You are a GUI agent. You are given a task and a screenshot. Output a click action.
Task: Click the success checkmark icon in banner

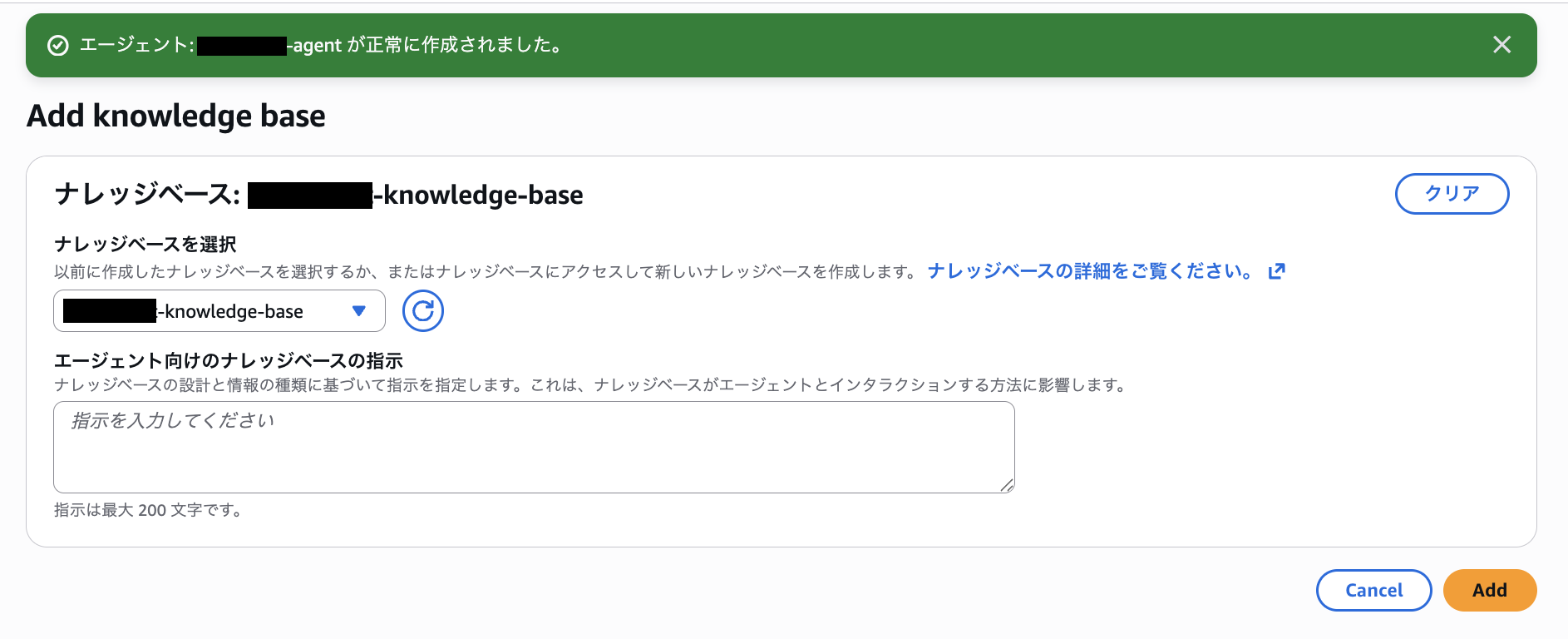[x=58, y=46]
